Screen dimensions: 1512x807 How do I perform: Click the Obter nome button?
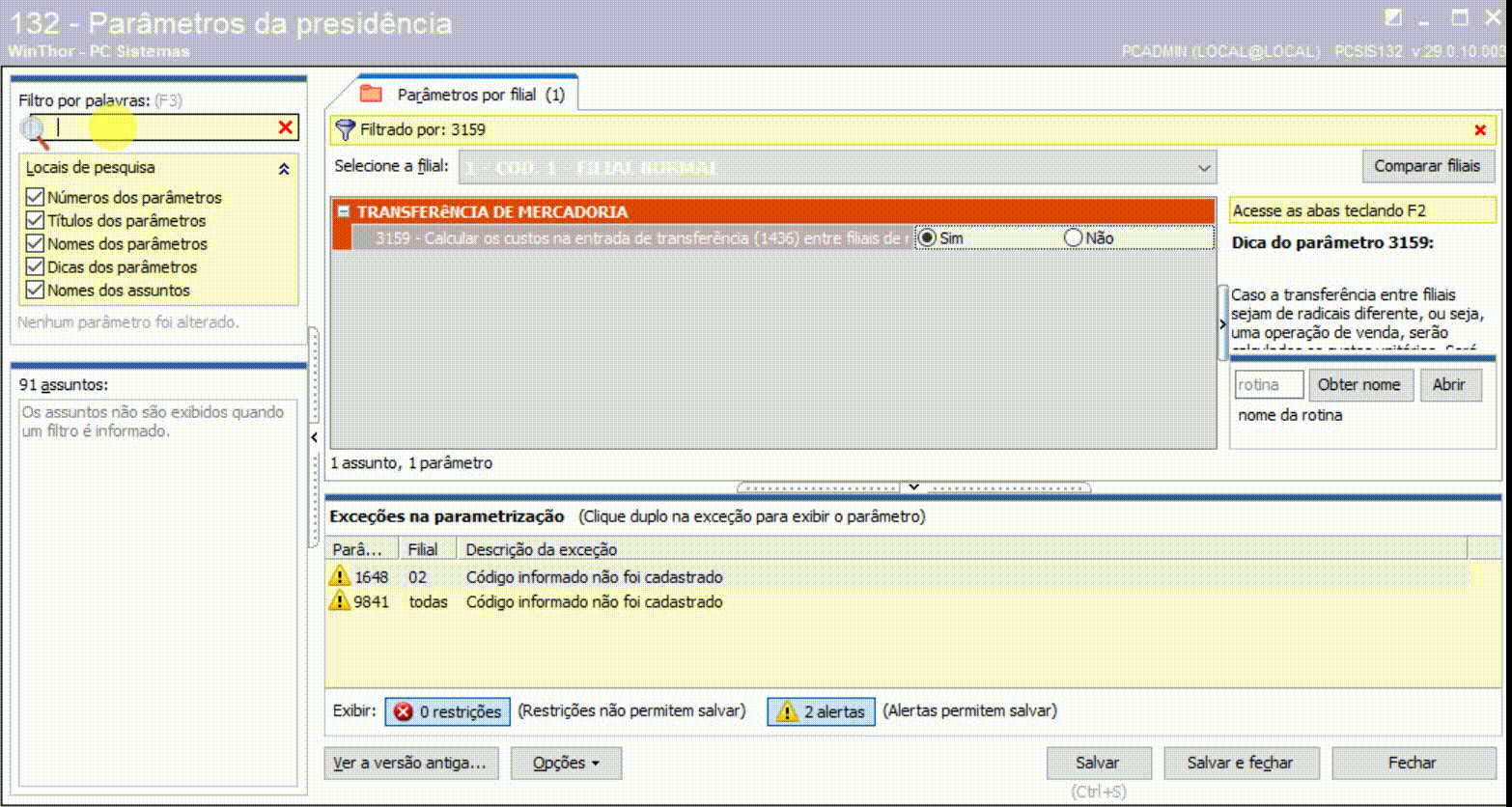point(1361,384)
